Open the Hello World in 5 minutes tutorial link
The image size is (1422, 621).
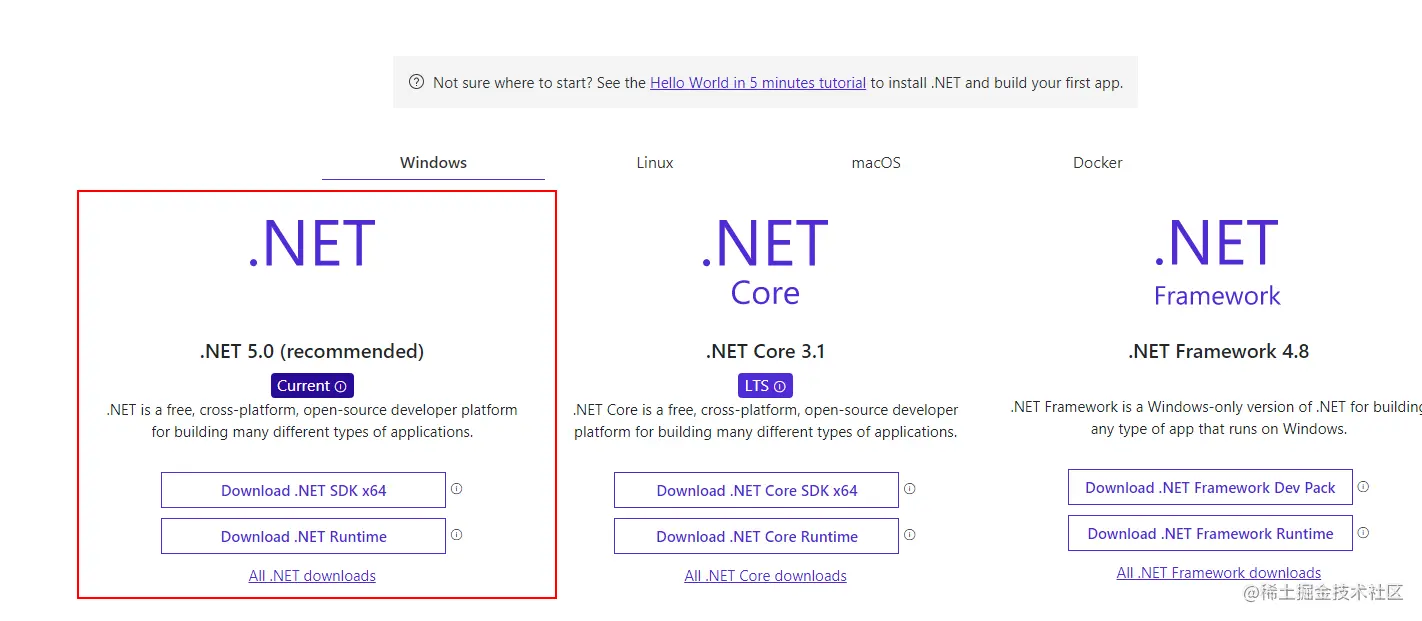click(x=758, y=83)
